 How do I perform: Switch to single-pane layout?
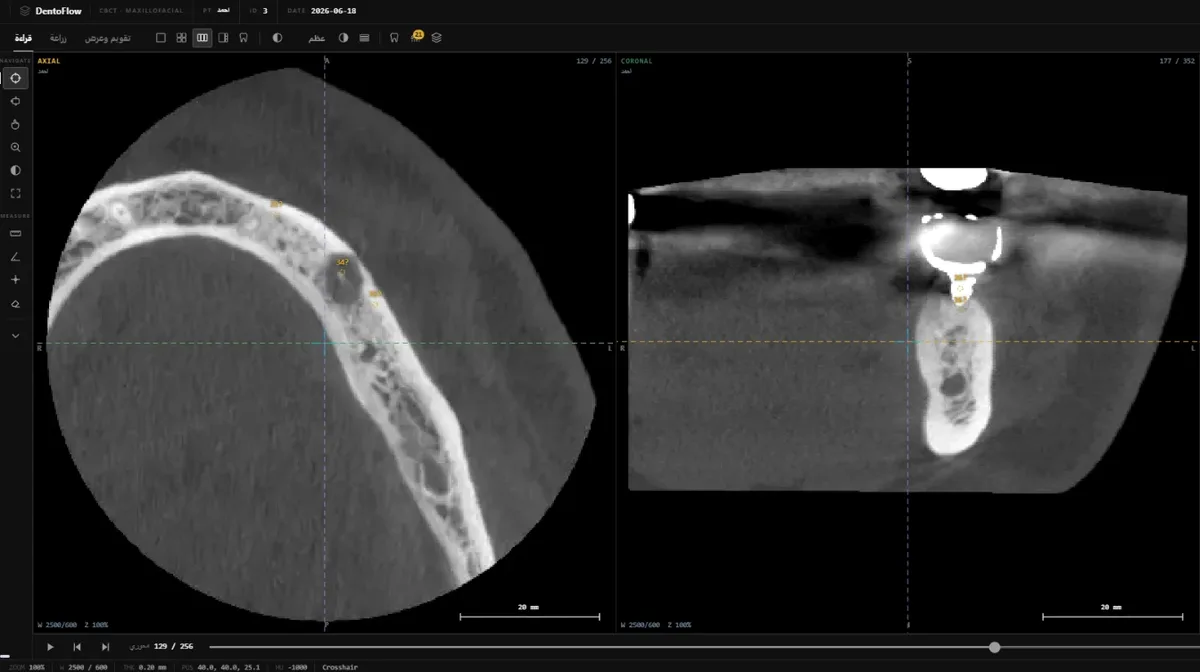coord(161,37)
